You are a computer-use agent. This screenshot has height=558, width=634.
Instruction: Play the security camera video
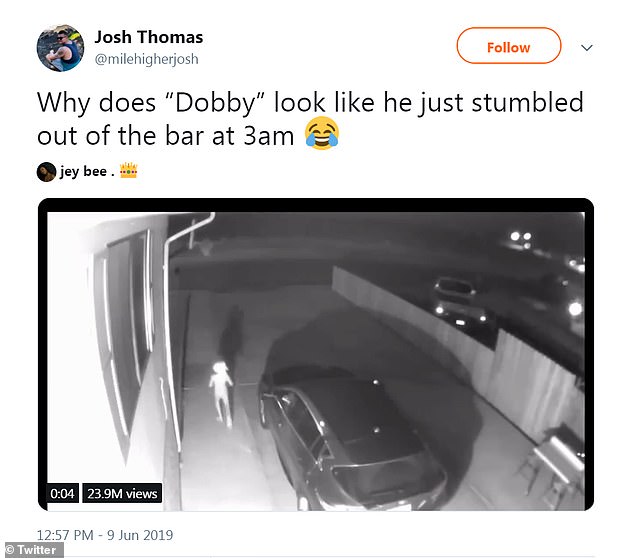(316, 355)
